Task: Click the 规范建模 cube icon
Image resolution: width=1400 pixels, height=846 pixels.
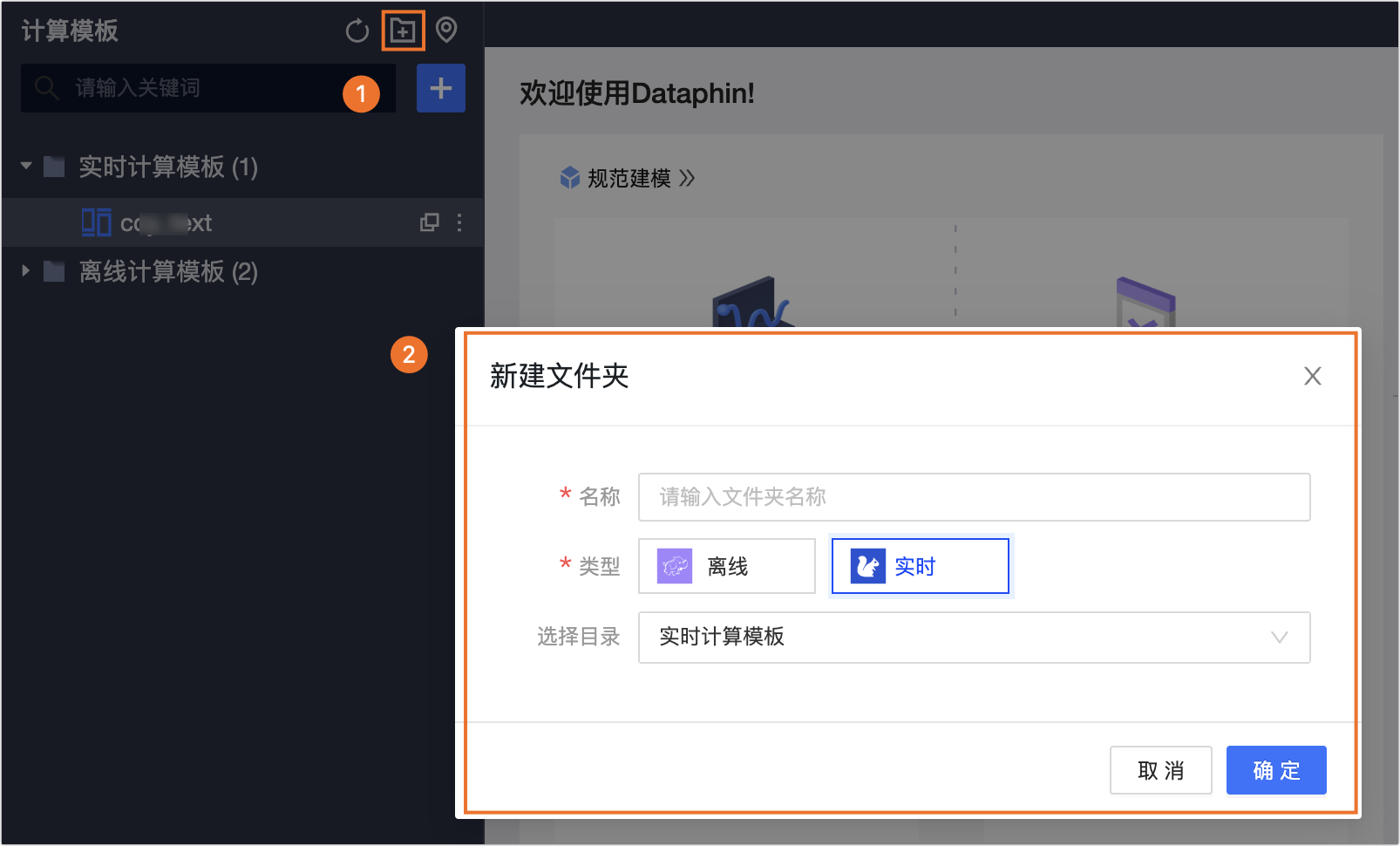Action: point(570,178)
